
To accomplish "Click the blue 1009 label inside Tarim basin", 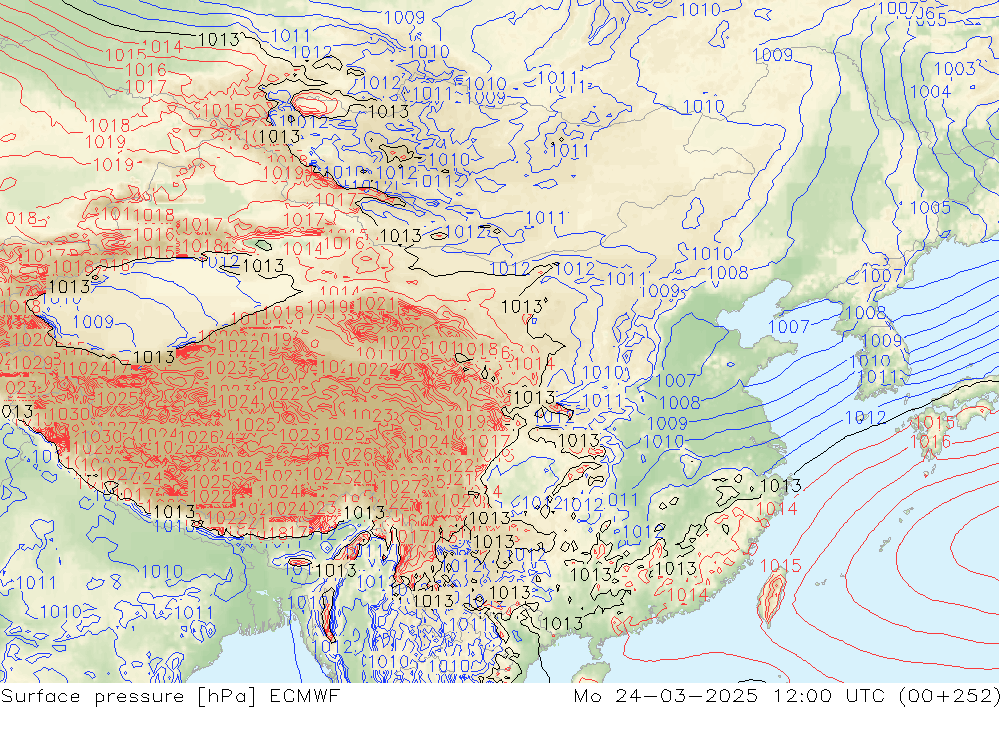I will [x=93, y=322].
